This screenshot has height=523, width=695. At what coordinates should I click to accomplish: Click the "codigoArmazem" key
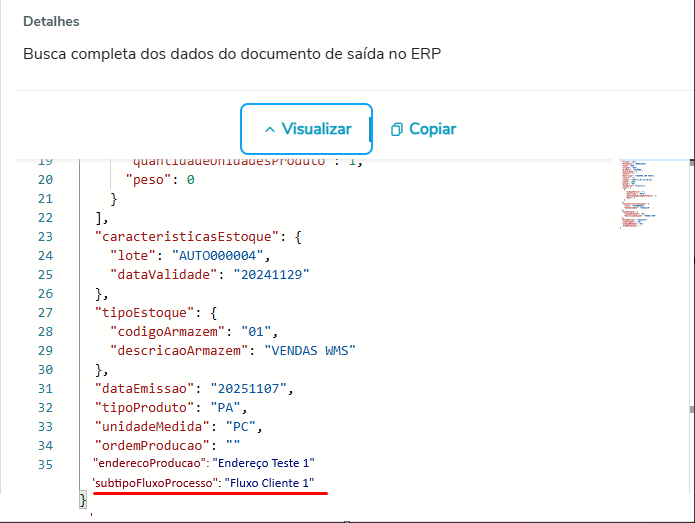(x=168, y=332)
